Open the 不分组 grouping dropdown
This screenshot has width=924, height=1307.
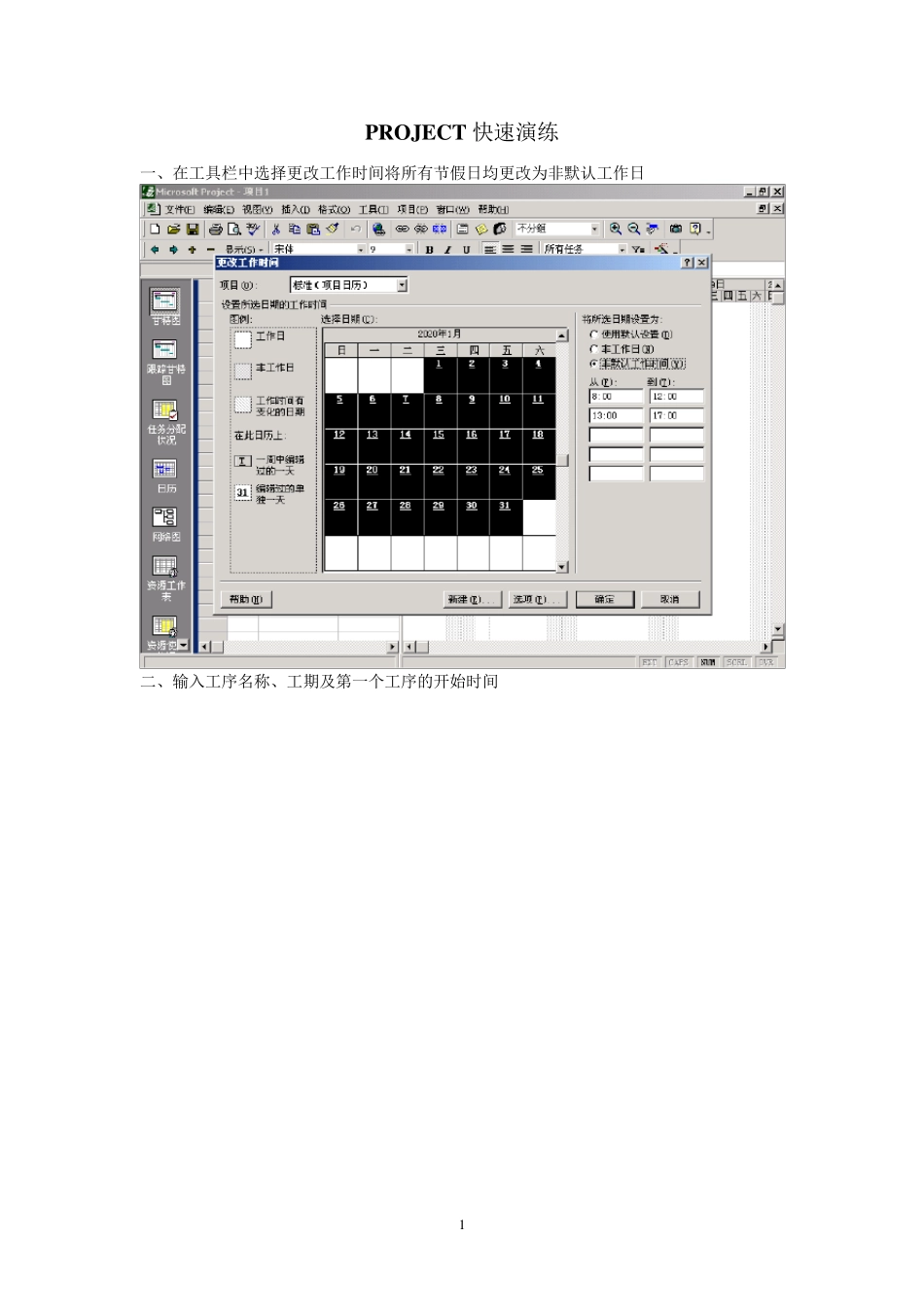pos(595,229)
